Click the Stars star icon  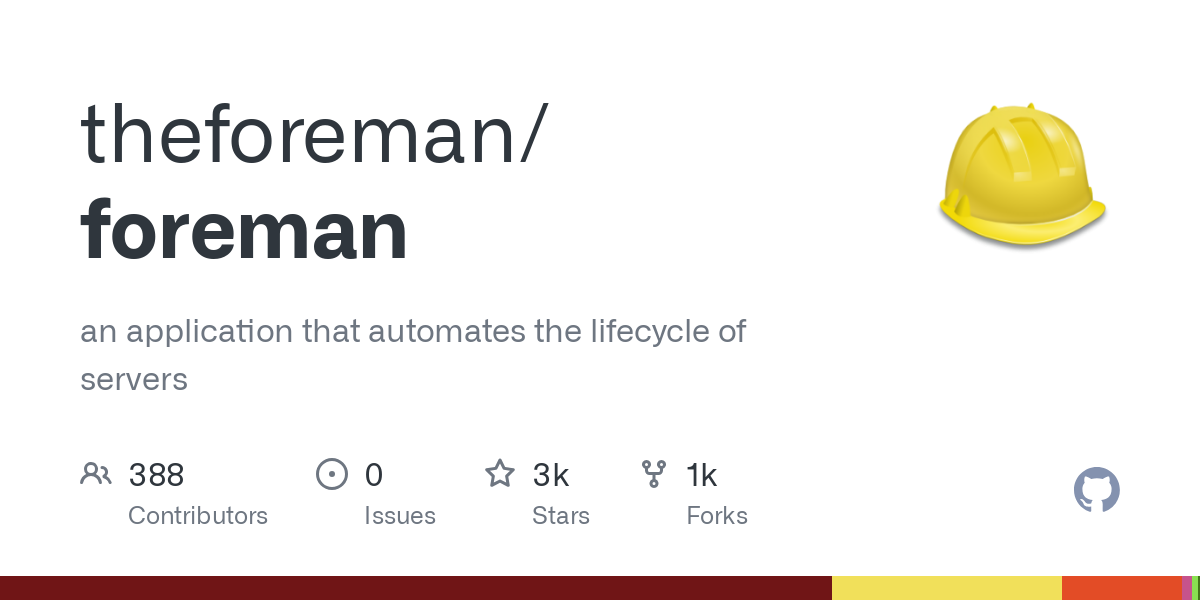coord(500,473)
